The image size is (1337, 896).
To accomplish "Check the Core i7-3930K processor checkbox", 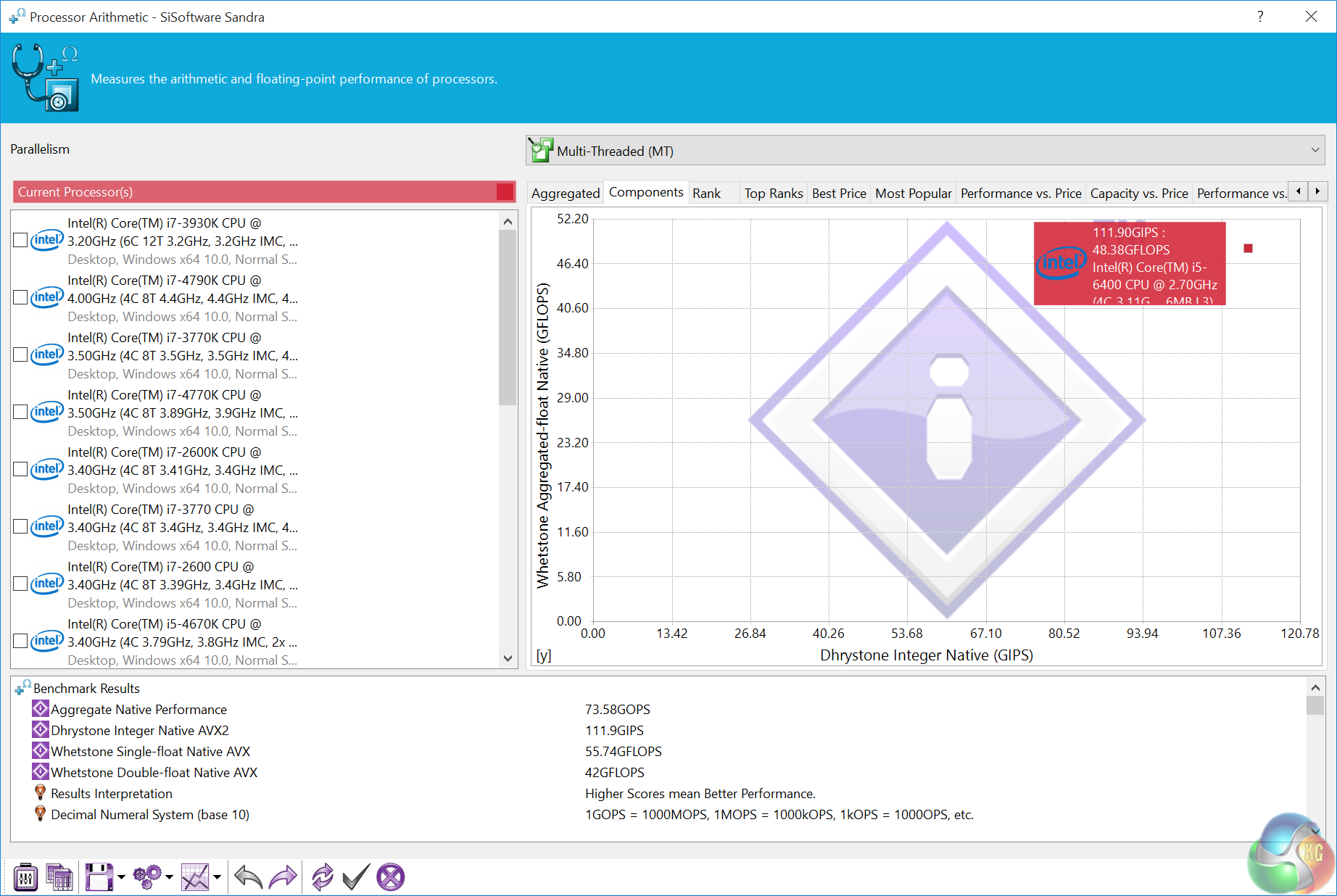I will (21, 241).
